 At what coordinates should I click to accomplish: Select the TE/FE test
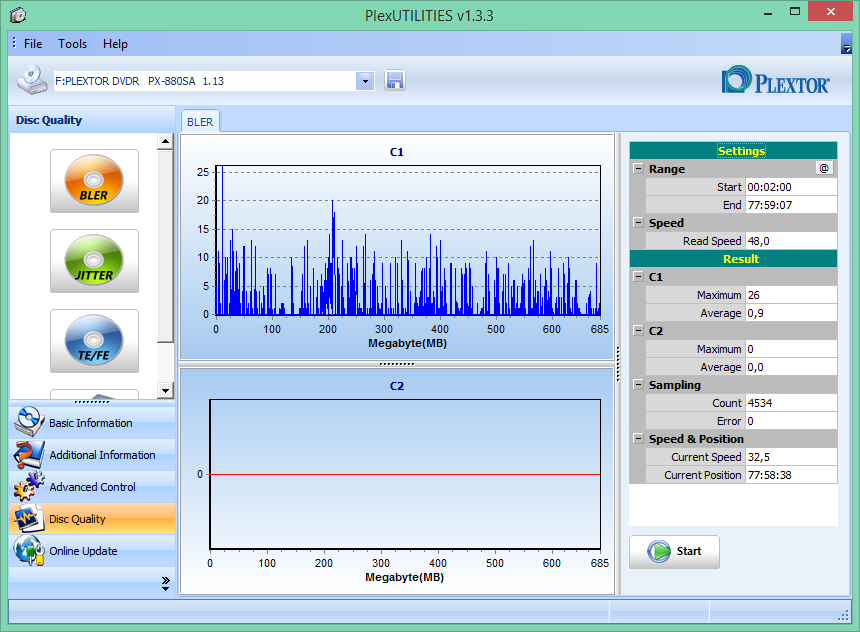94,341
